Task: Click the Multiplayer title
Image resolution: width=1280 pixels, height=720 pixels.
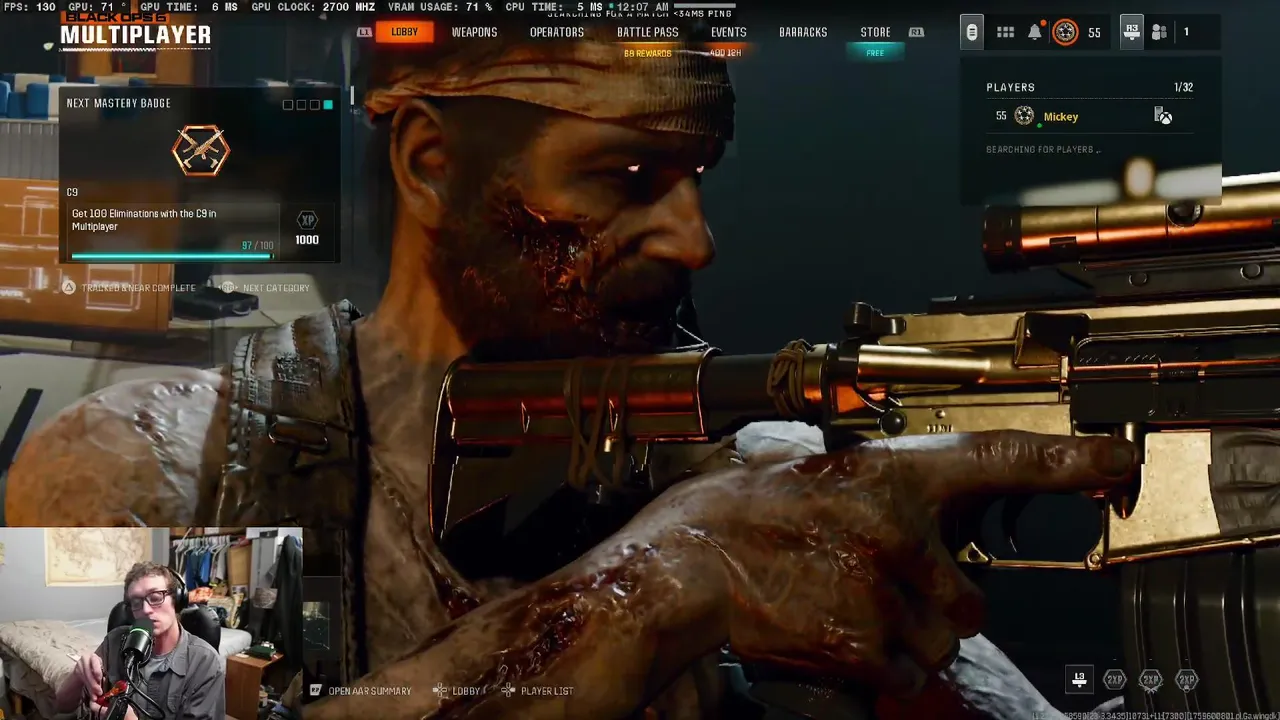Action: [x=135, y=35]
